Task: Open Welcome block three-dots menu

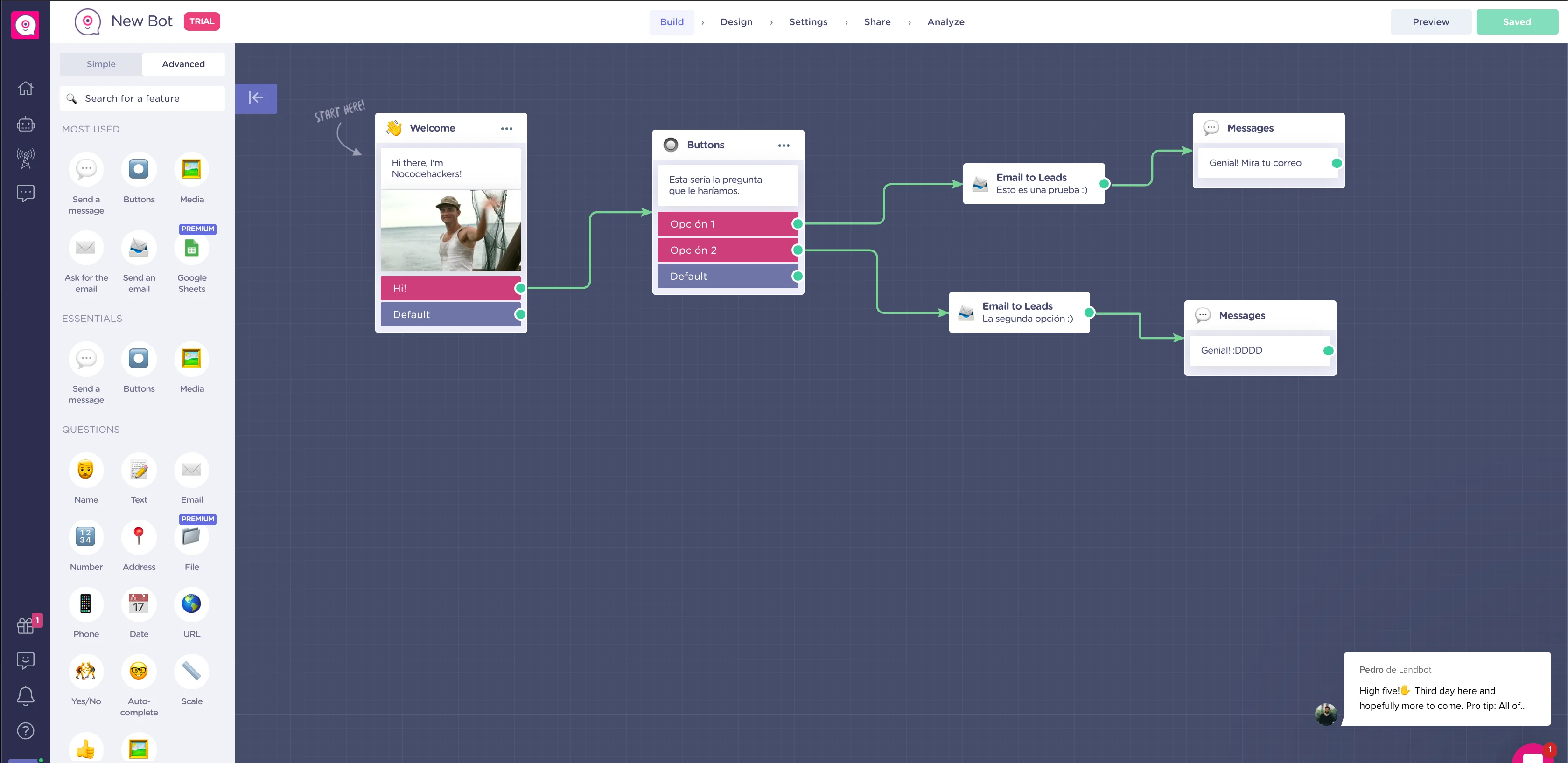Action: (x=506, y=128)
